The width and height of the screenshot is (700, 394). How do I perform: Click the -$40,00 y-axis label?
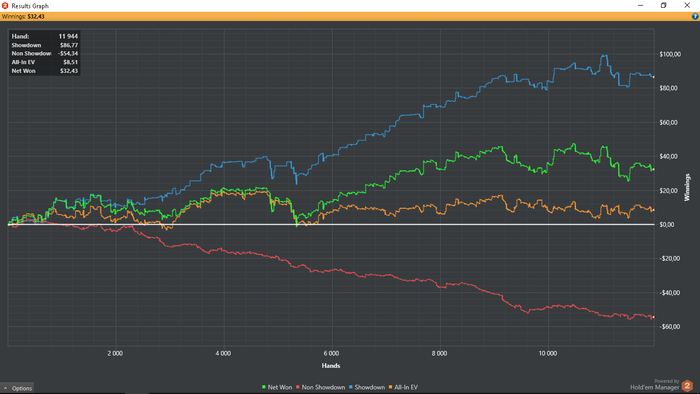pos(670,293)
